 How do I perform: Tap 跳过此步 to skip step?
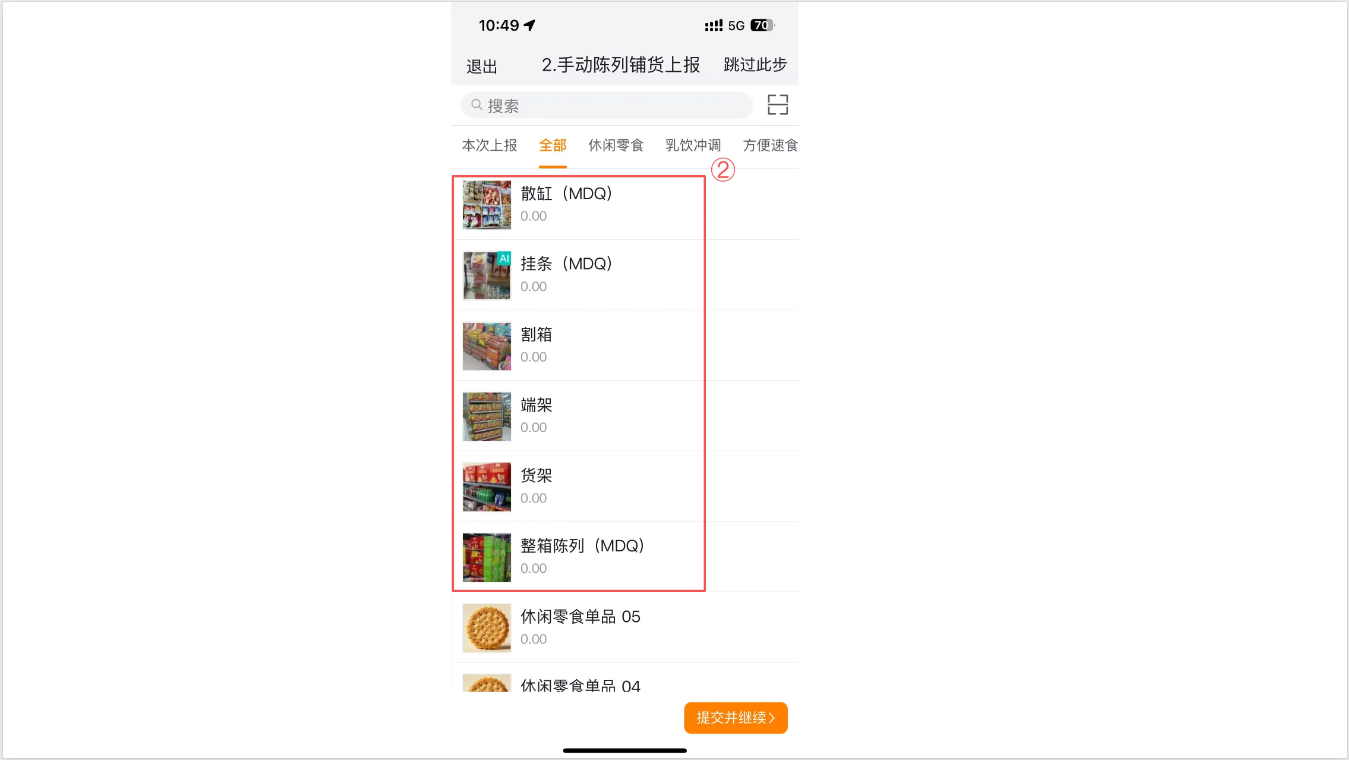(755, 65)
